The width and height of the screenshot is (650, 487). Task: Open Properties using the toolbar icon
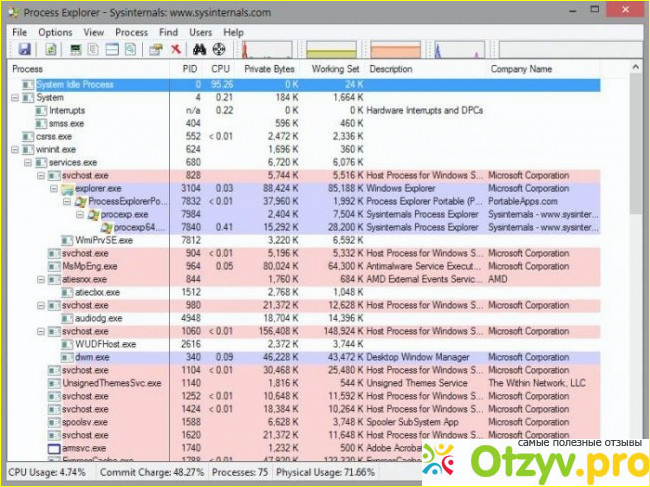(x=155, y=48)
